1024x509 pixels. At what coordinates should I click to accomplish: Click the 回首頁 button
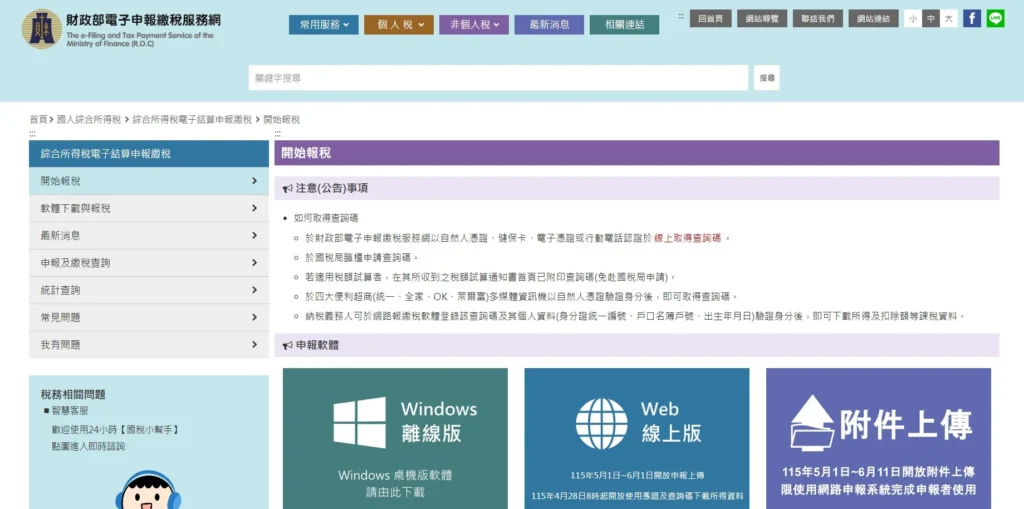tap(711, 18)
